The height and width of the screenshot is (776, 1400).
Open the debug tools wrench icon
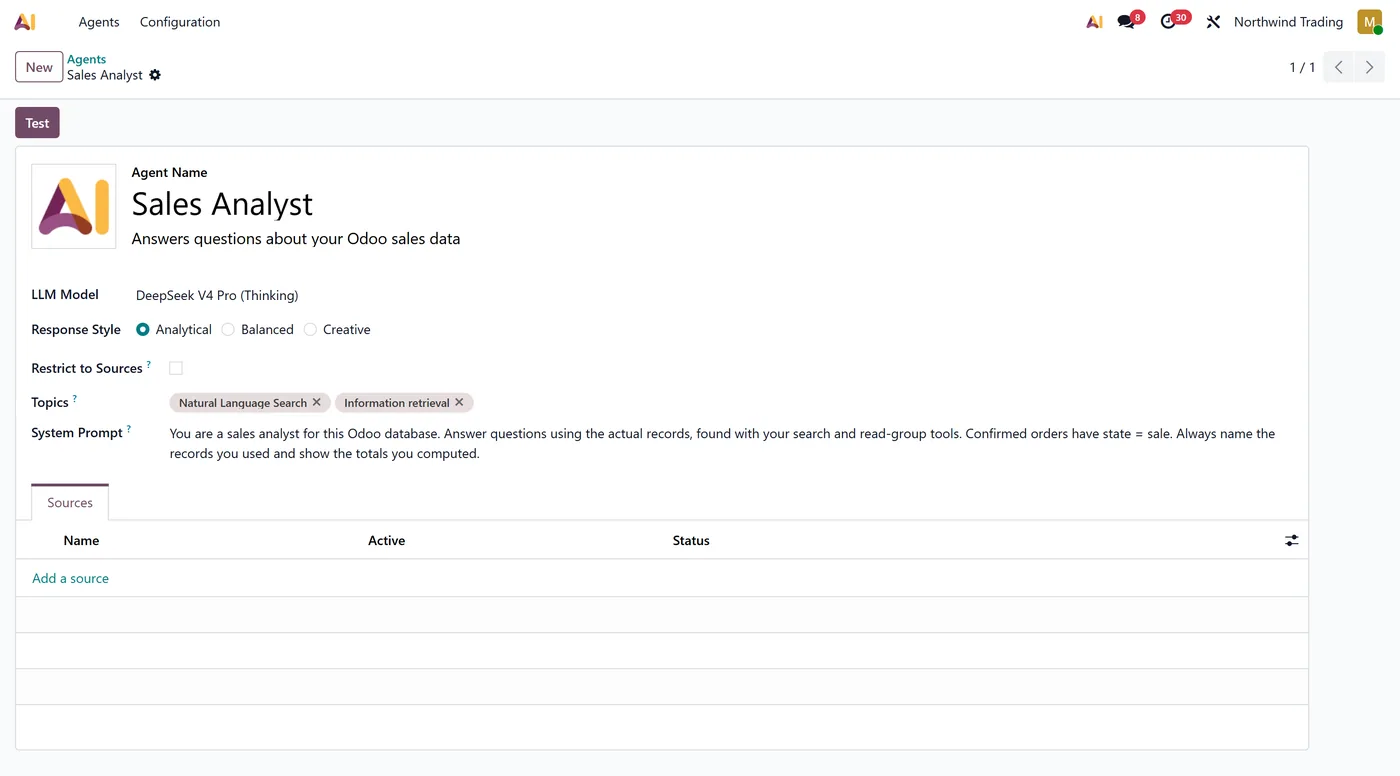(1213, 21)
